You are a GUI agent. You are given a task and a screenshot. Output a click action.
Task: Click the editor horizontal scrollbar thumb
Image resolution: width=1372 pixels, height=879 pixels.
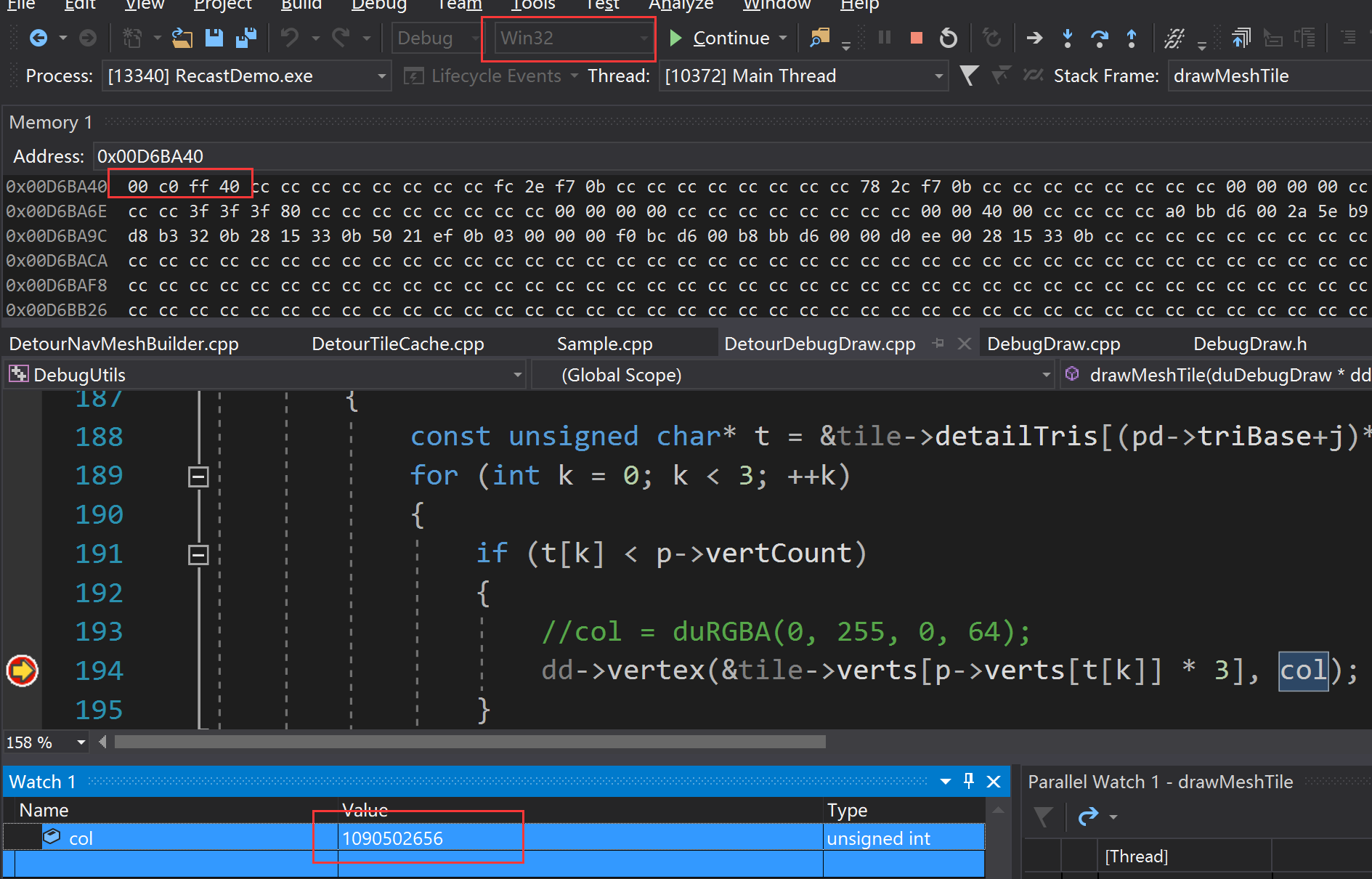click(470, 742)
